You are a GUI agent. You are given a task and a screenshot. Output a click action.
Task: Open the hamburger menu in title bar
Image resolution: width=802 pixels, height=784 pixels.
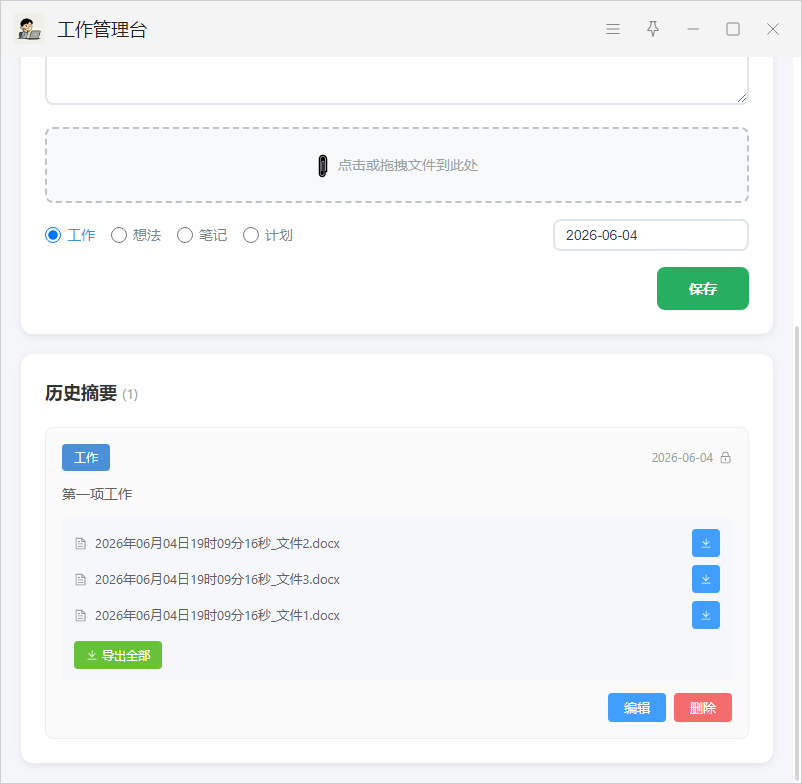click(x=613, y=29)
